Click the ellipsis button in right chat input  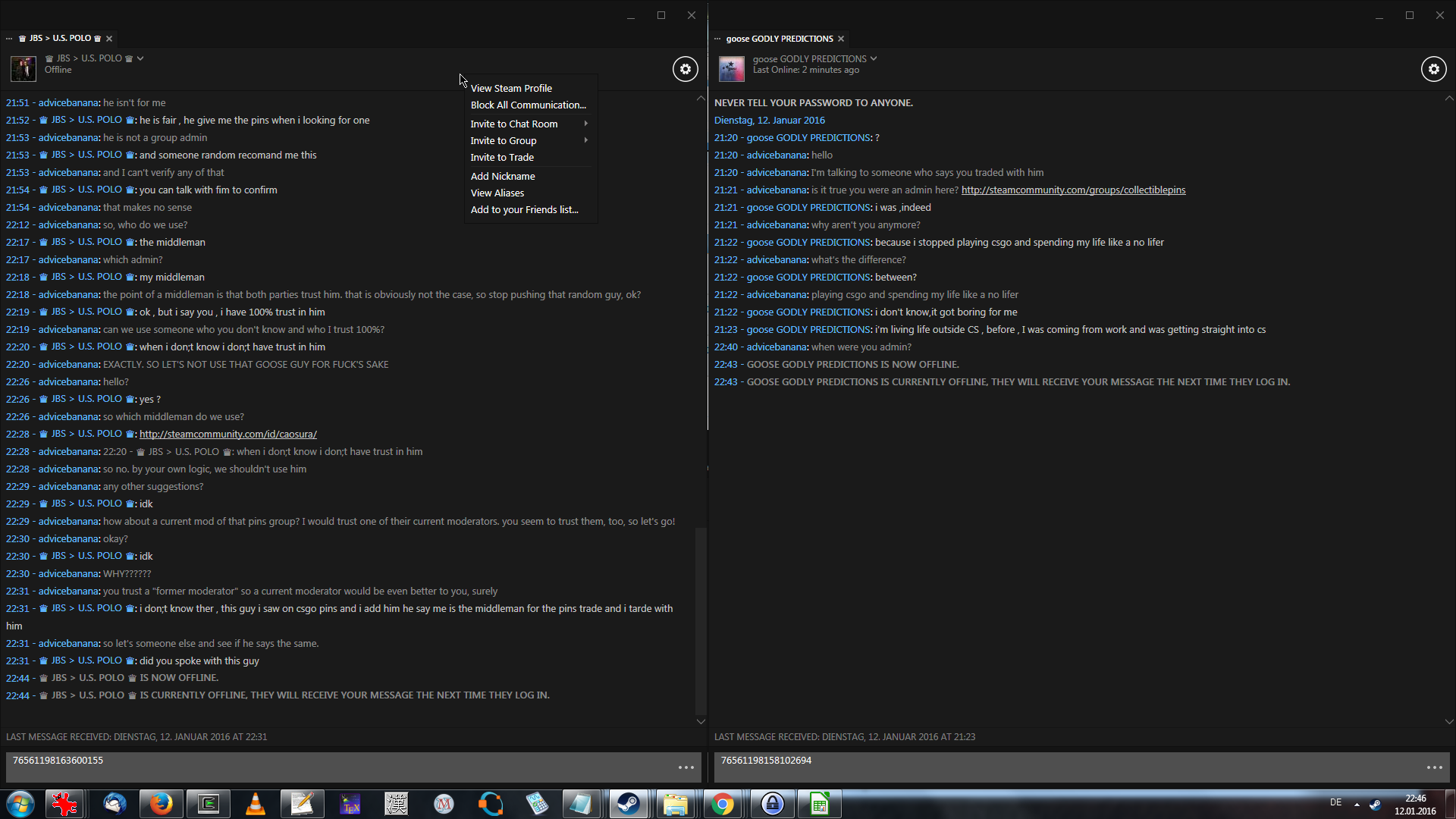(1434, 767)
